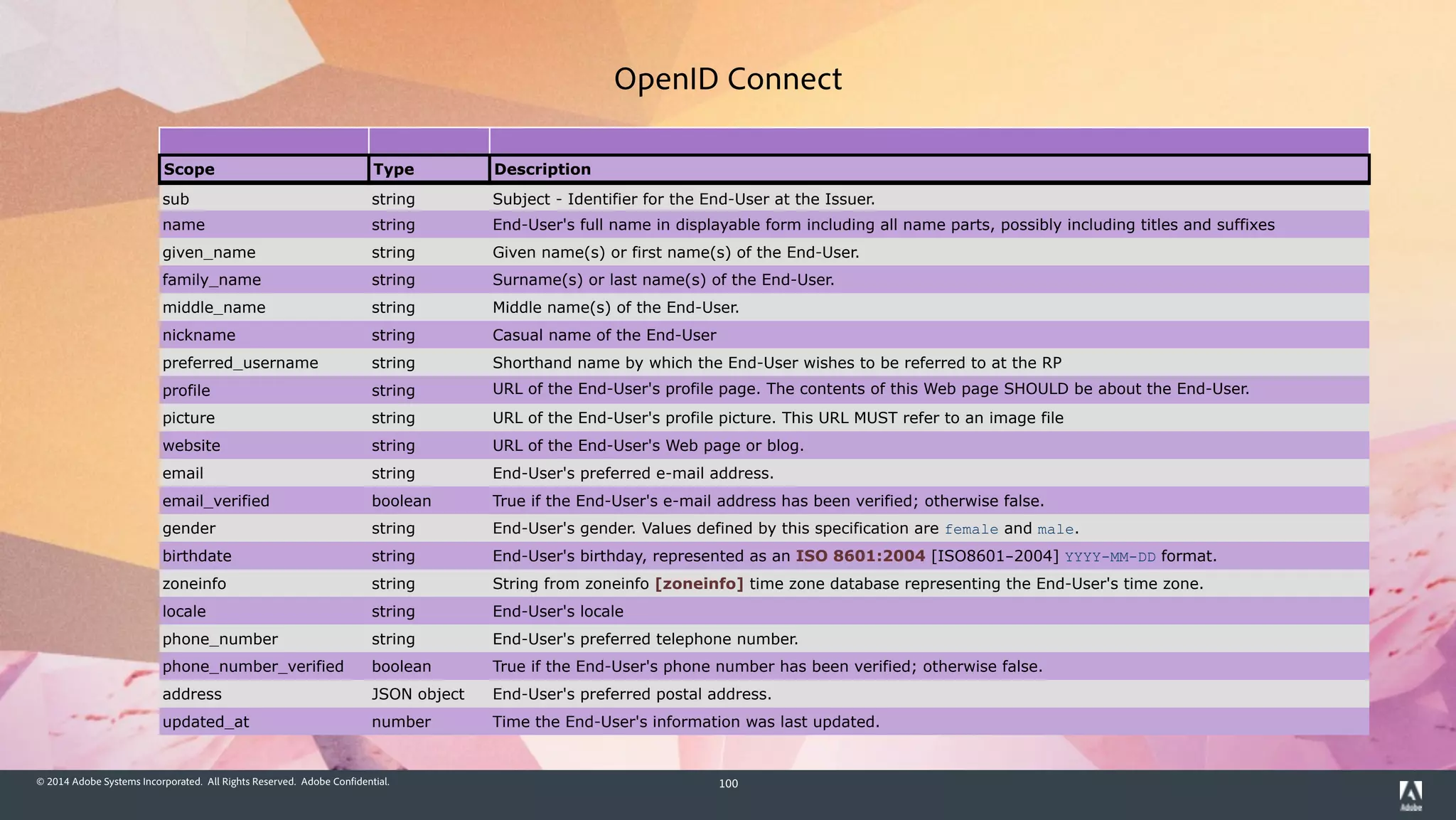Click the Adobe copyright footer text
The image size is (1456, 820).
pos(213,782)
